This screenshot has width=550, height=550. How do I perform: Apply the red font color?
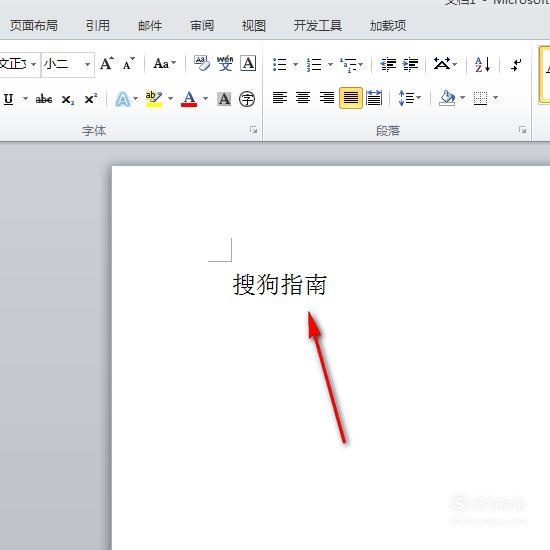[x=189, y=99]
